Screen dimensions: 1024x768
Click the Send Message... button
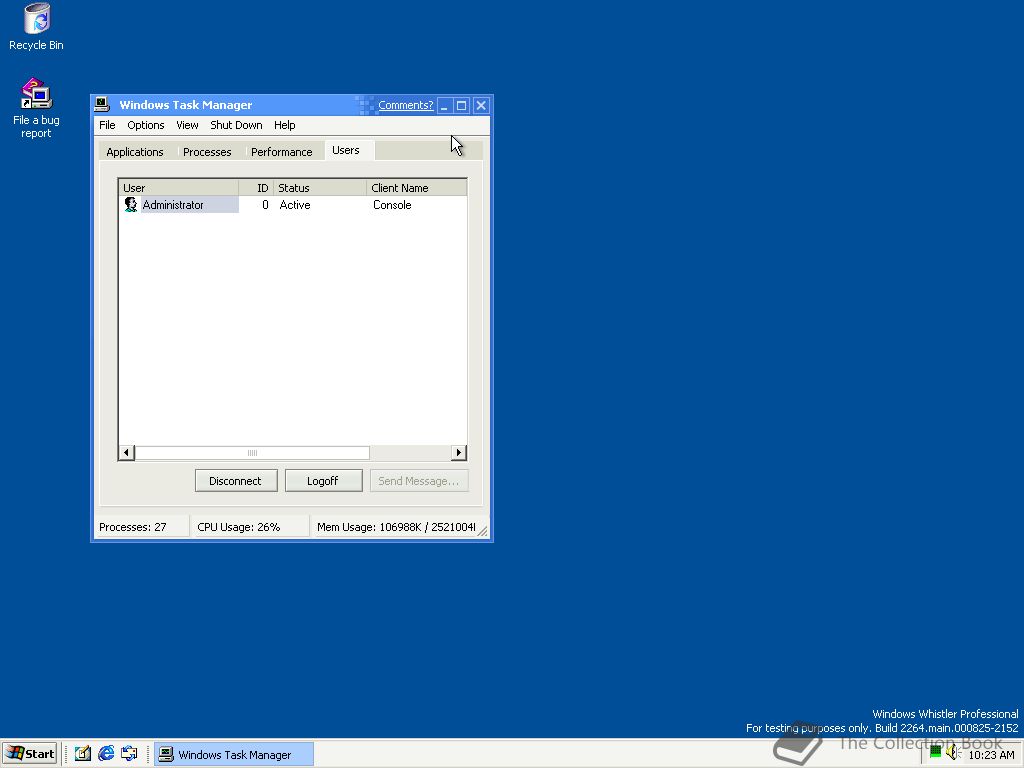[419, 481]
